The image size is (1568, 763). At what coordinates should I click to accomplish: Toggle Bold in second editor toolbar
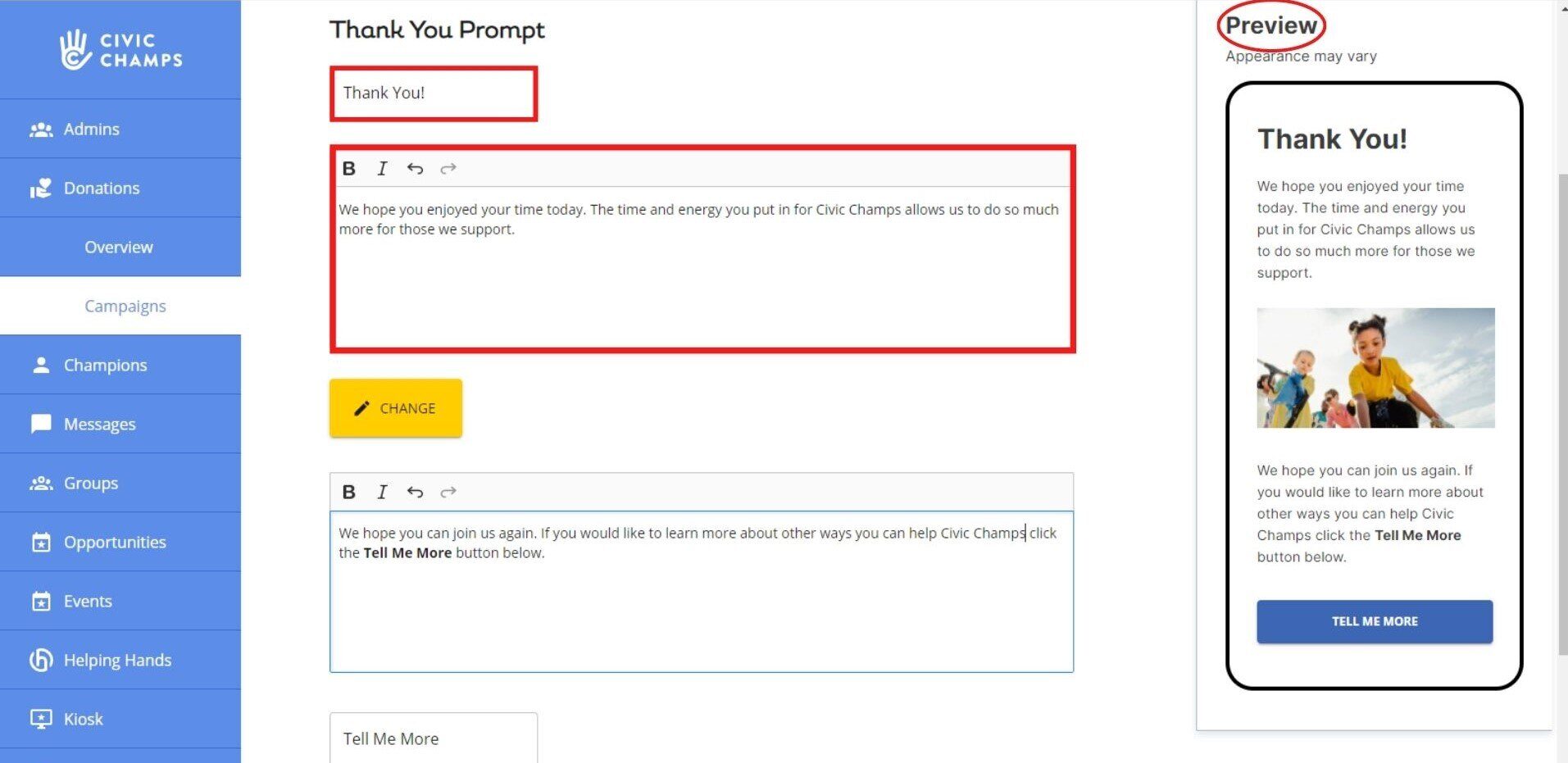click(x=349, y=492)
